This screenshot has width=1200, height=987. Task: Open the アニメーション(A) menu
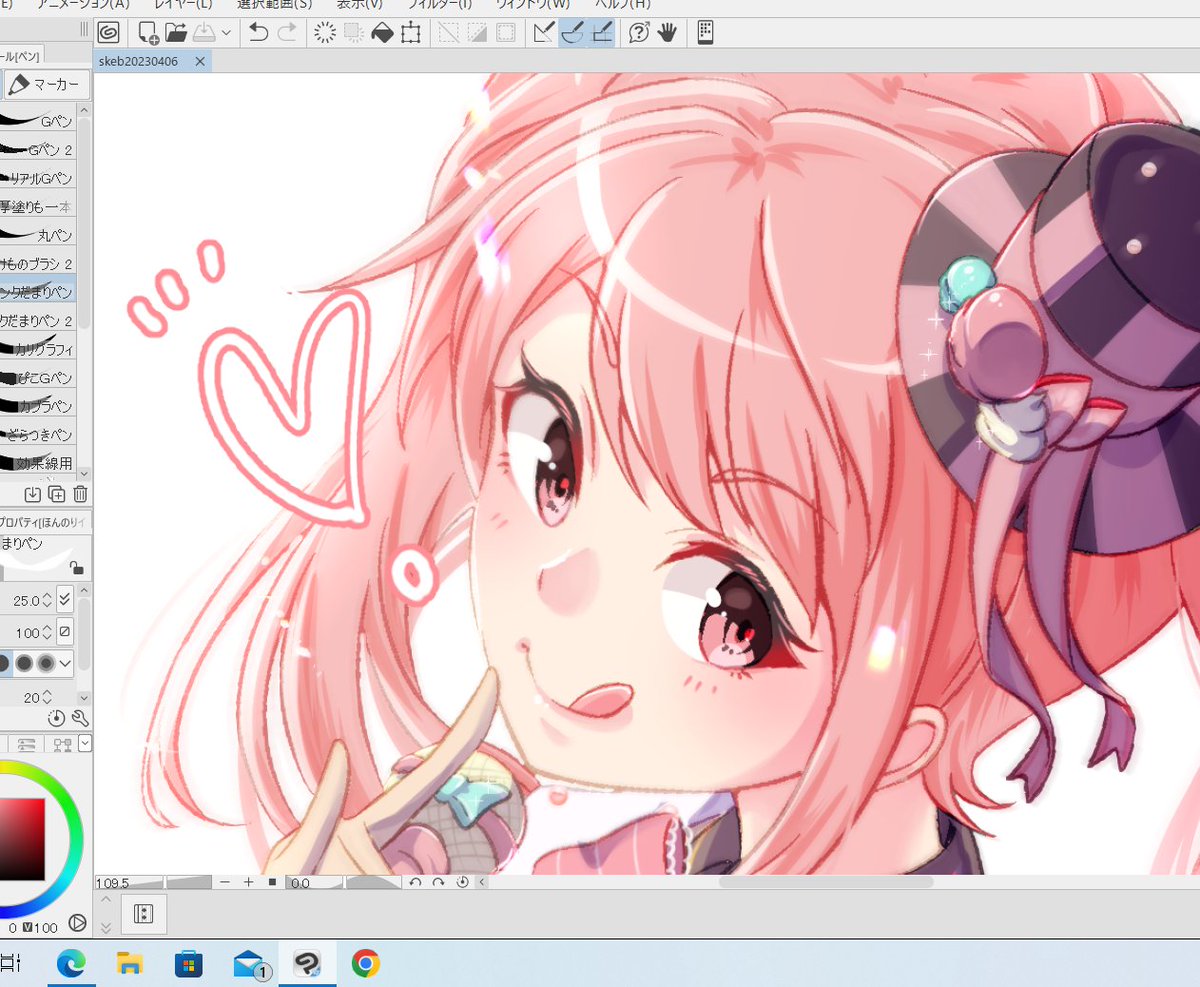click(83, 4)
